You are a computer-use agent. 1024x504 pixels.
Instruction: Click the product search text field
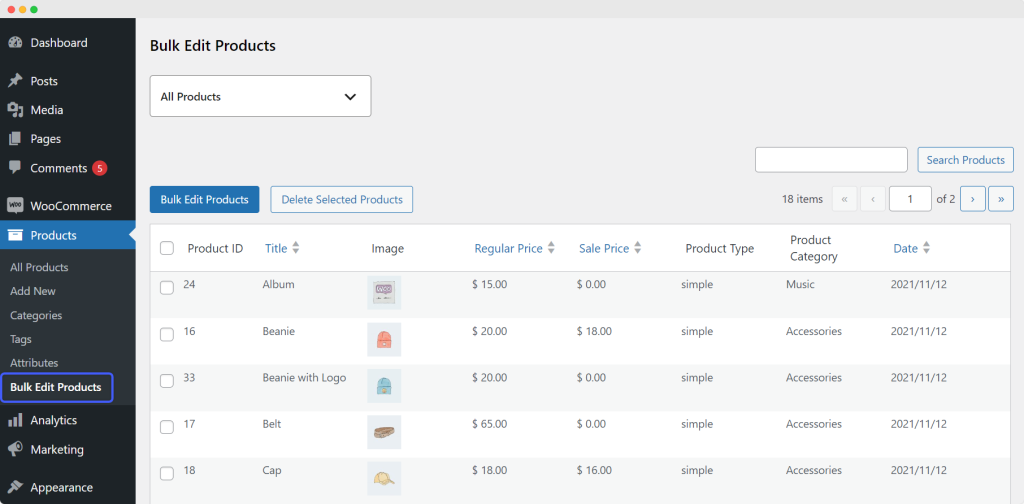click(x=831, y=160)
